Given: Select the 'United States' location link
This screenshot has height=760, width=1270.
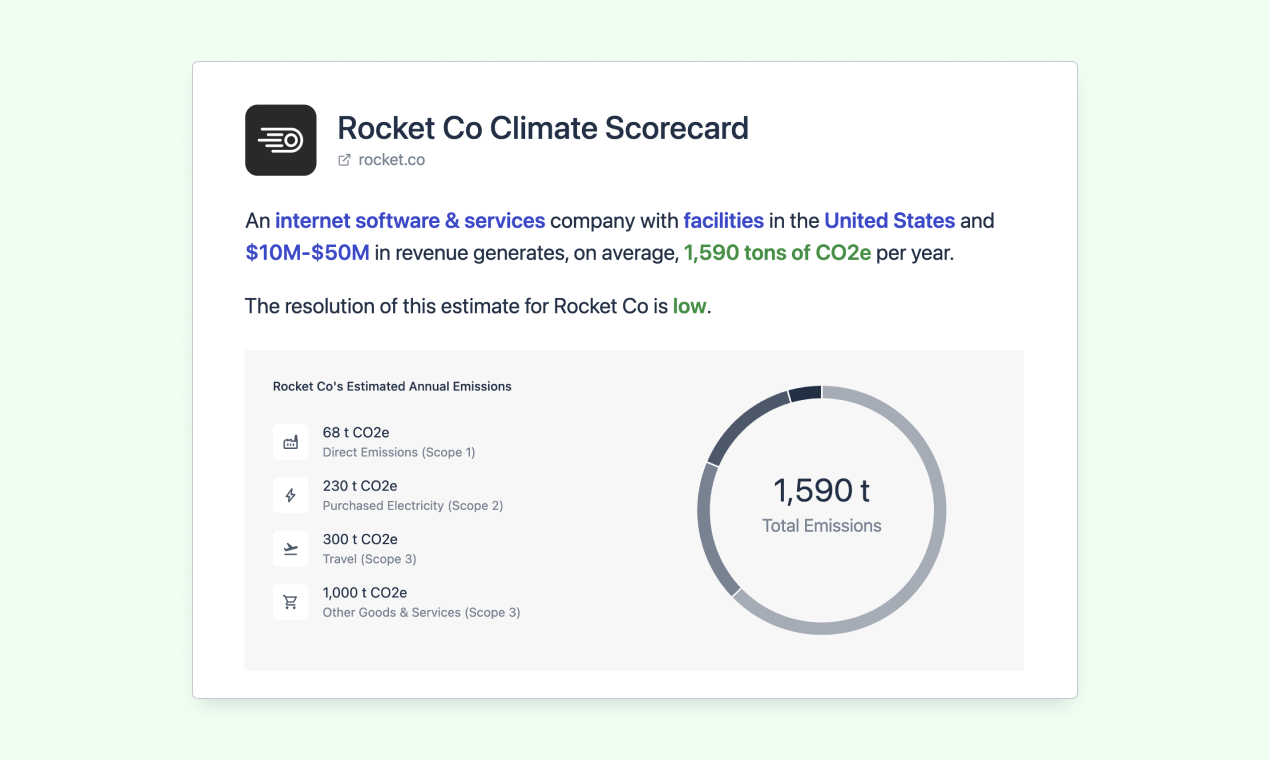Looking at the screenshot, I should (890, 221).
